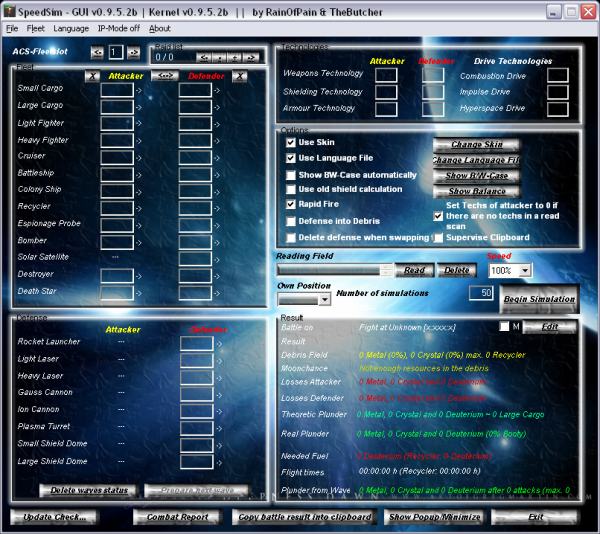Viewport: 600px width, 534px height.
Task: Open the File menu
Action: tap(12, 29)
